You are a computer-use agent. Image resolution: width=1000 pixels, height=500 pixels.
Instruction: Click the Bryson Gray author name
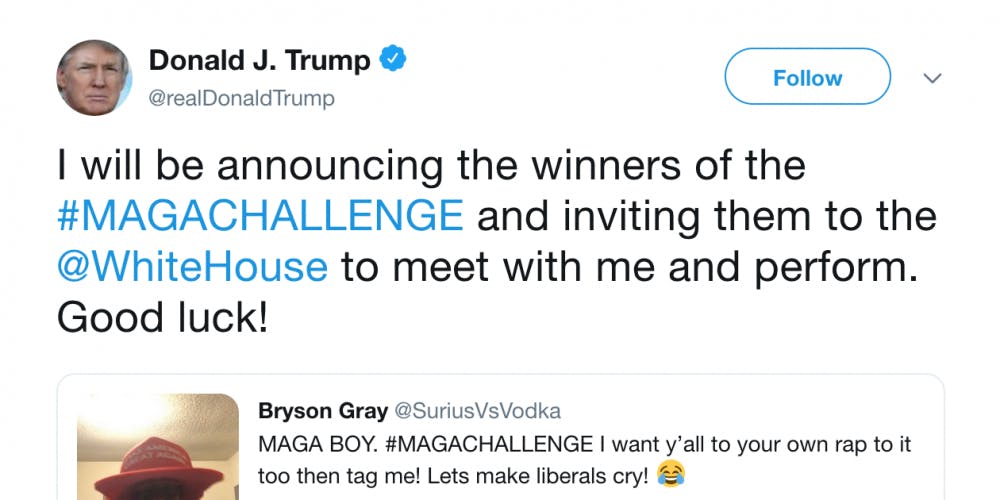point(310,411)
